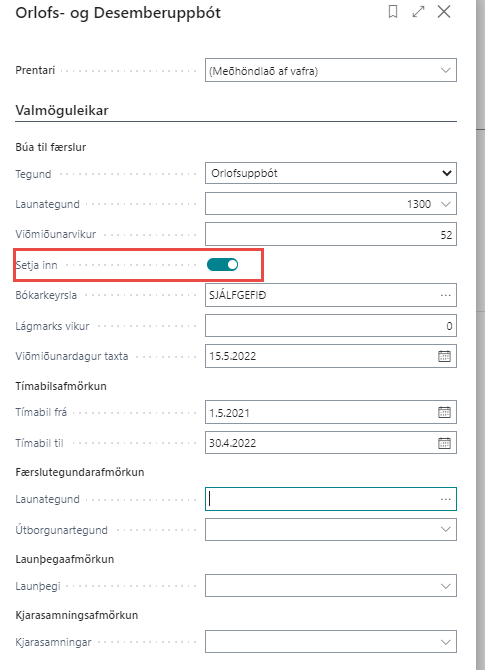The width and height of the screenshot is (485, 670).
Task: Close the Orlofs- og Desemberuppbót dialog
Action: (x=444, y=12)
